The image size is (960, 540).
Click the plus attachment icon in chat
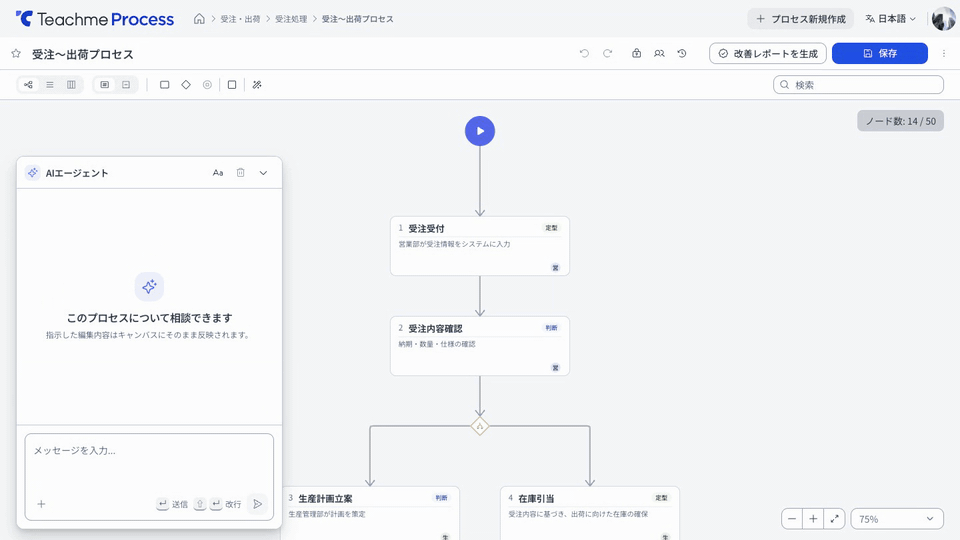(41, 504)
